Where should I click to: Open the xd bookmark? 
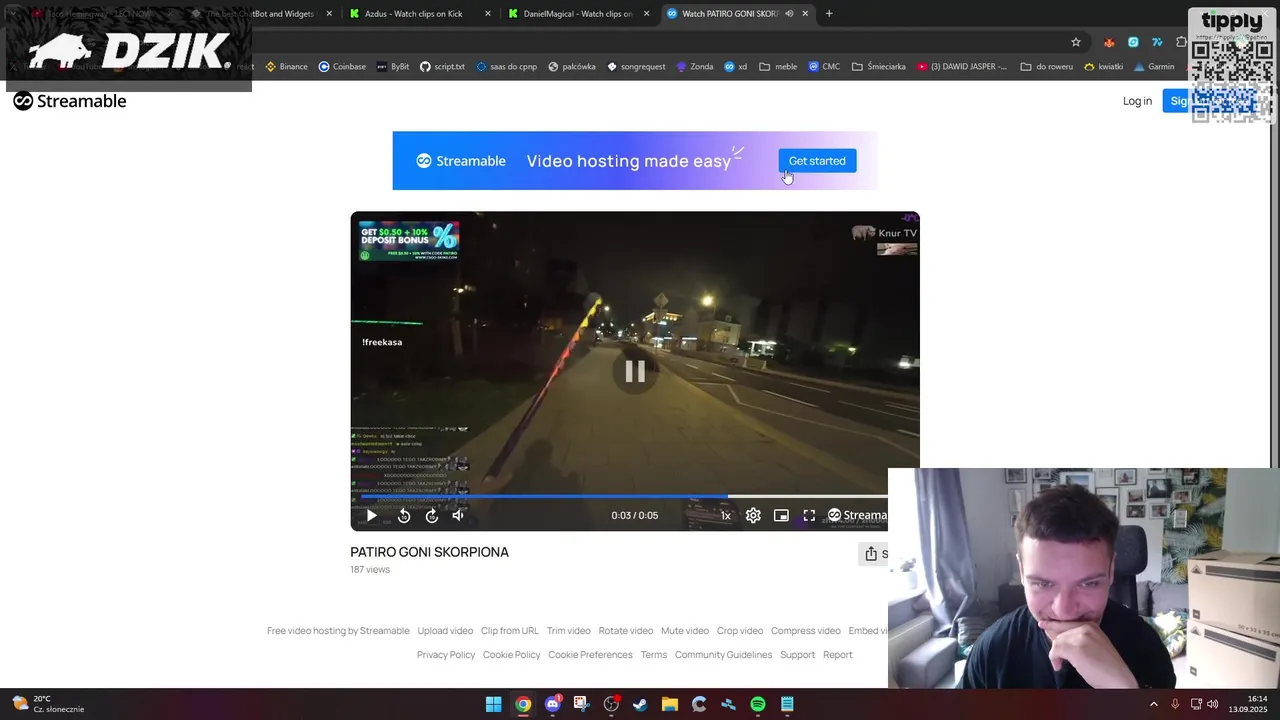pos(735,67)
